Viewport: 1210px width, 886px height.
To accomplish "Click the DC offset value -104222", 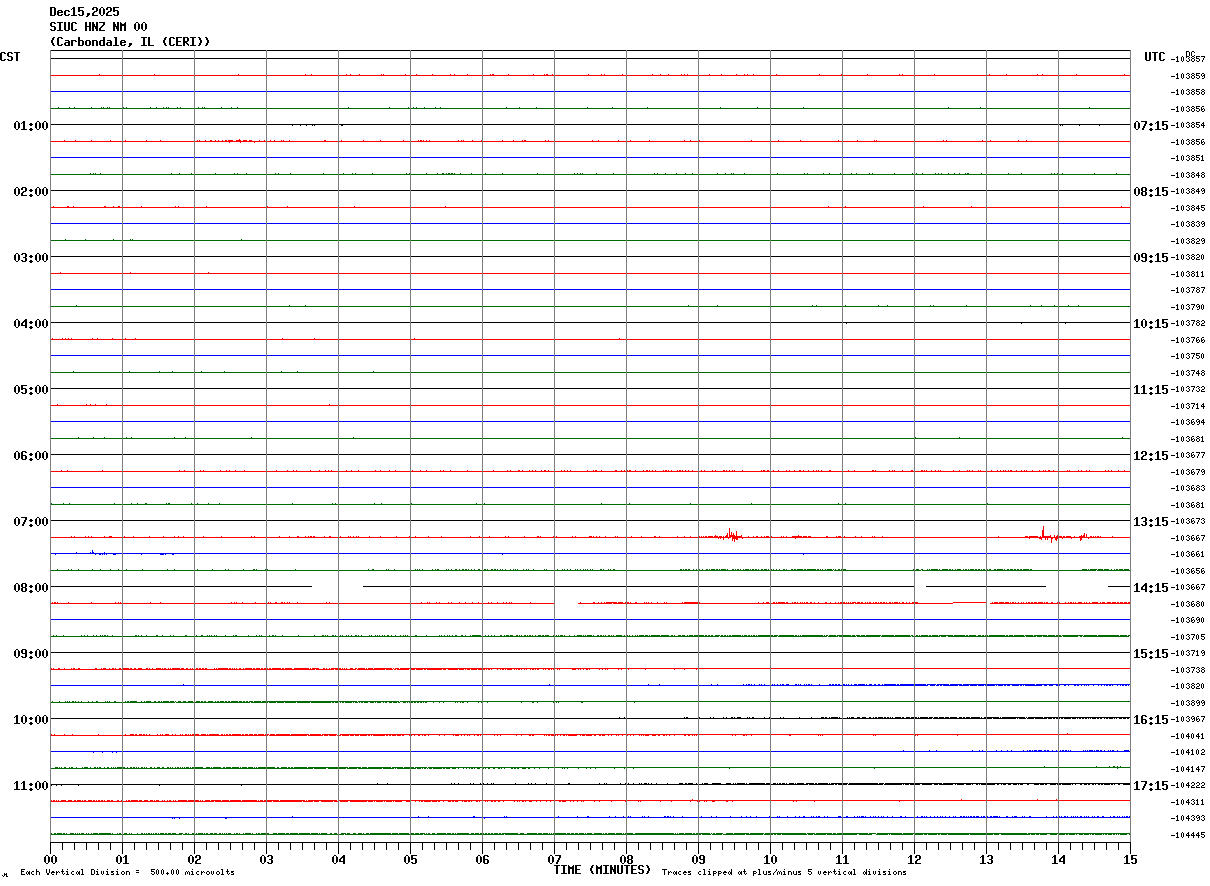I will [1188, 785].
